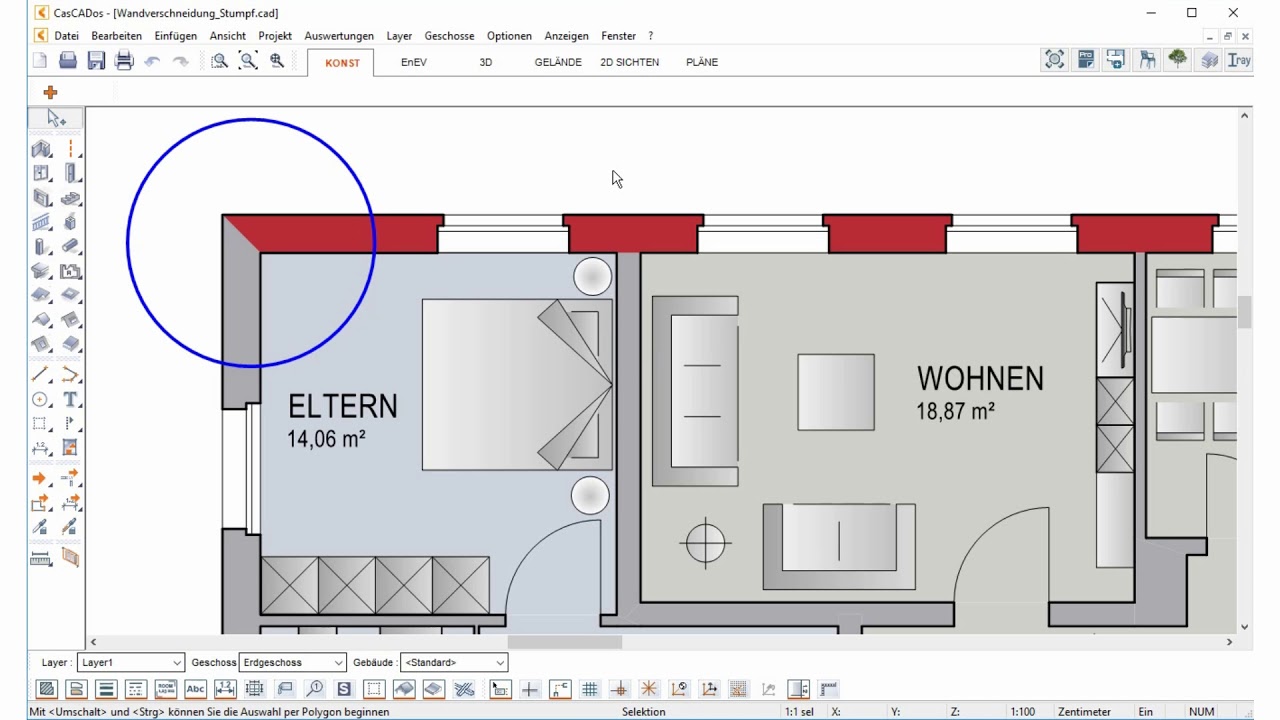Open the tree/plant catalog icon top right
The height and width of the screenshot is (720, 1280).
[1178, 60]
